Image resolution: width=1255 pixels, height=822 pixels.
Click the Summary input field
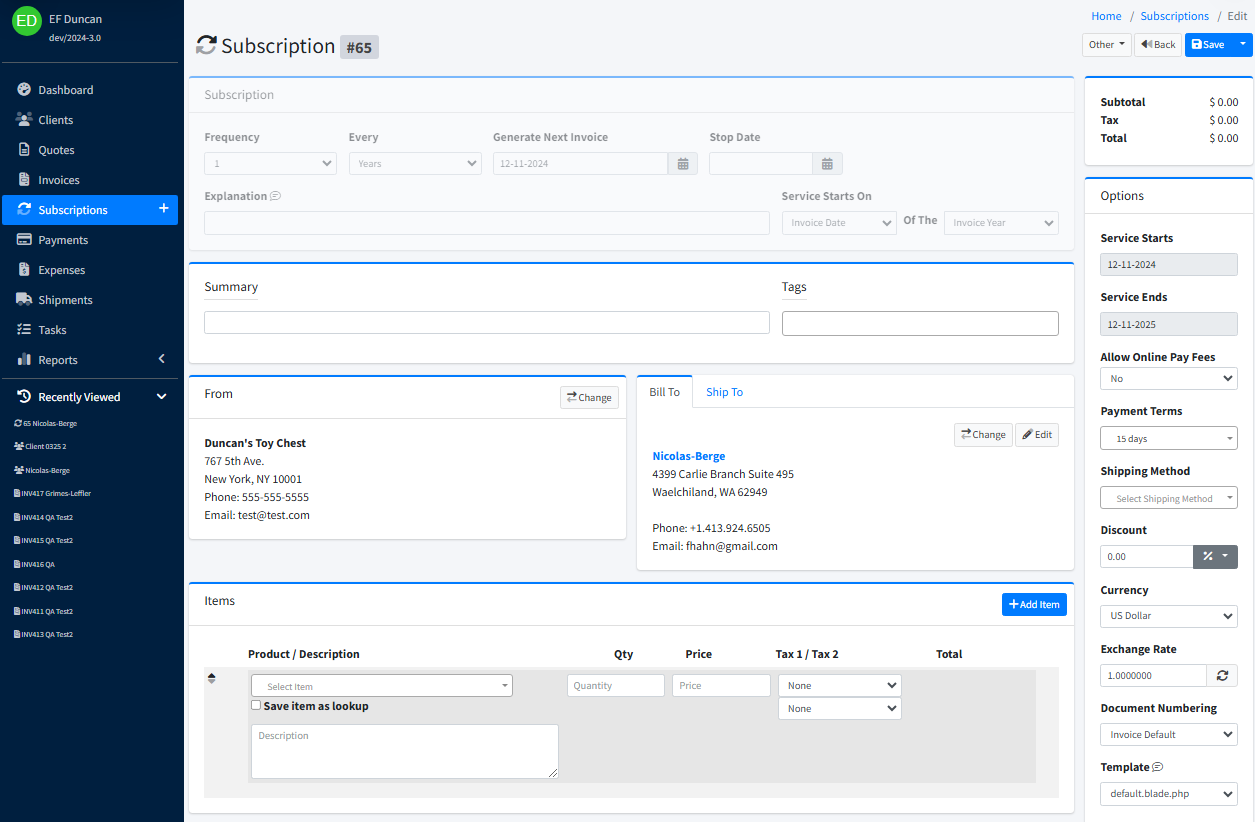pyautogui.click(x=486, y=323)
